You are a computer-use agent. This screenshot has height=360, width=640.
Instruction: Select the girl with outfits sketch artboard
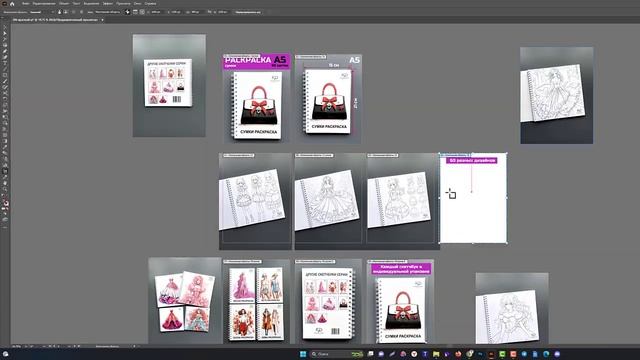tap(403, 201)
